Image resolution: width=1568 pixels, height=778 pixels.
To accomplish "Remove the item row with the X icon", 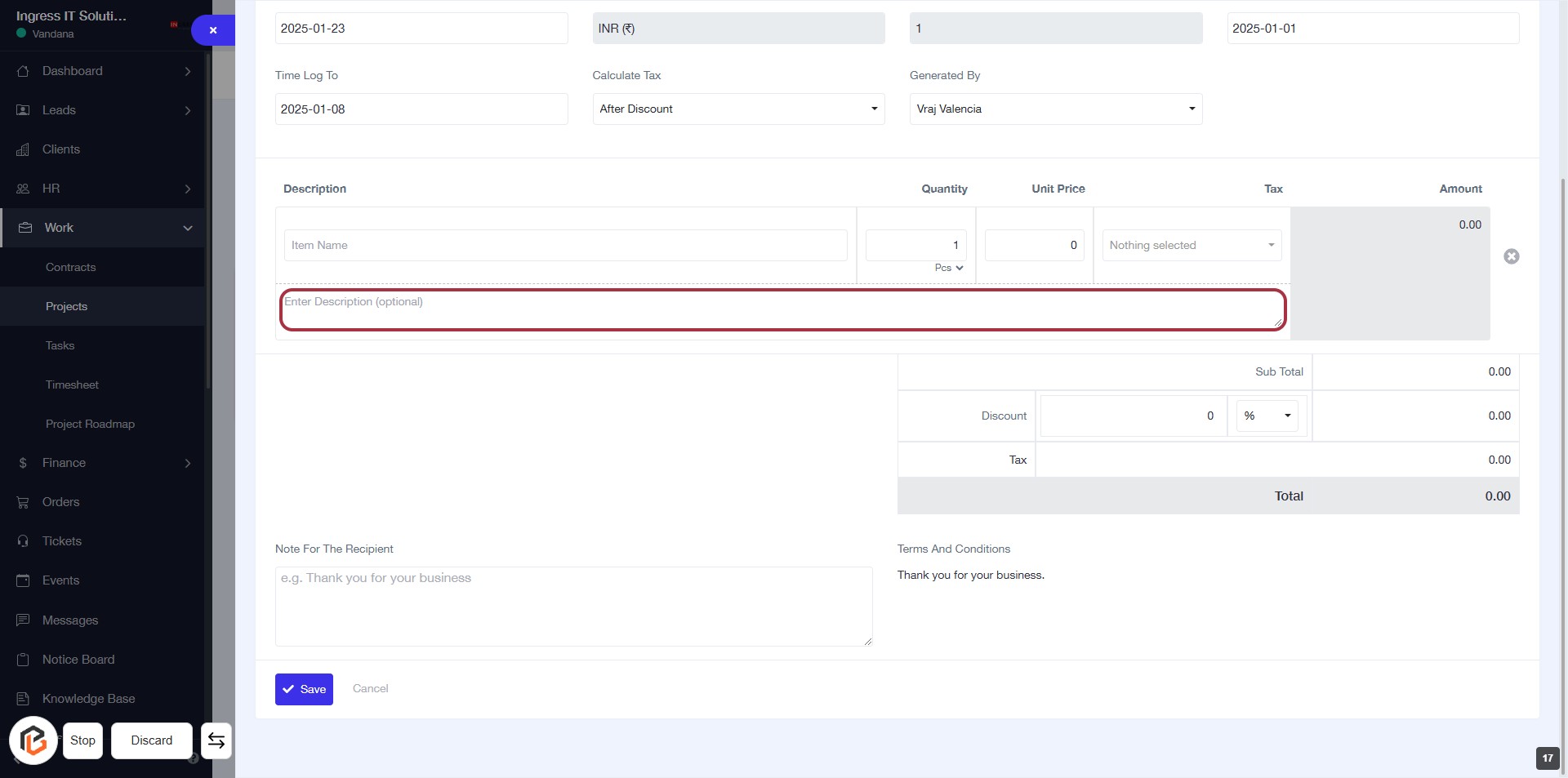I will [x=1511, y=256].
